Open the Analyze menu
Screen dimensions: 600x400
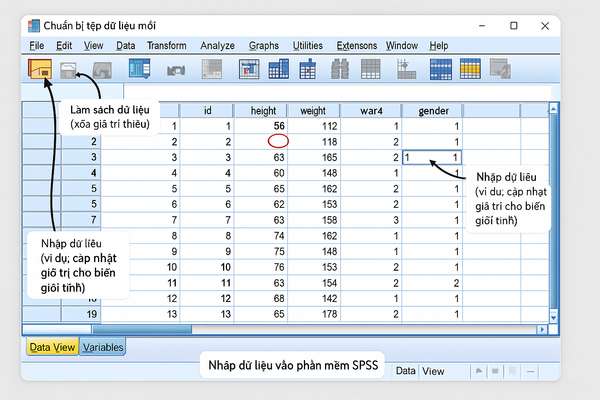(x=217, y=46)
